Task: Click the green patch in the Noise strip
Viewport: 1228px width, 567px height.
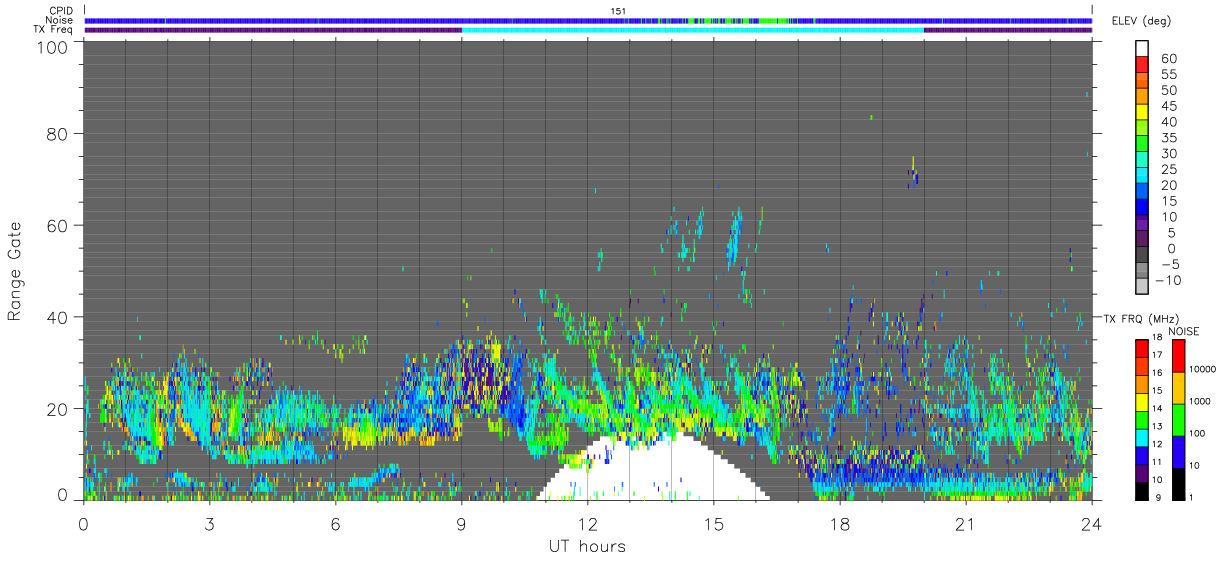Action: [x=773, y=20]
